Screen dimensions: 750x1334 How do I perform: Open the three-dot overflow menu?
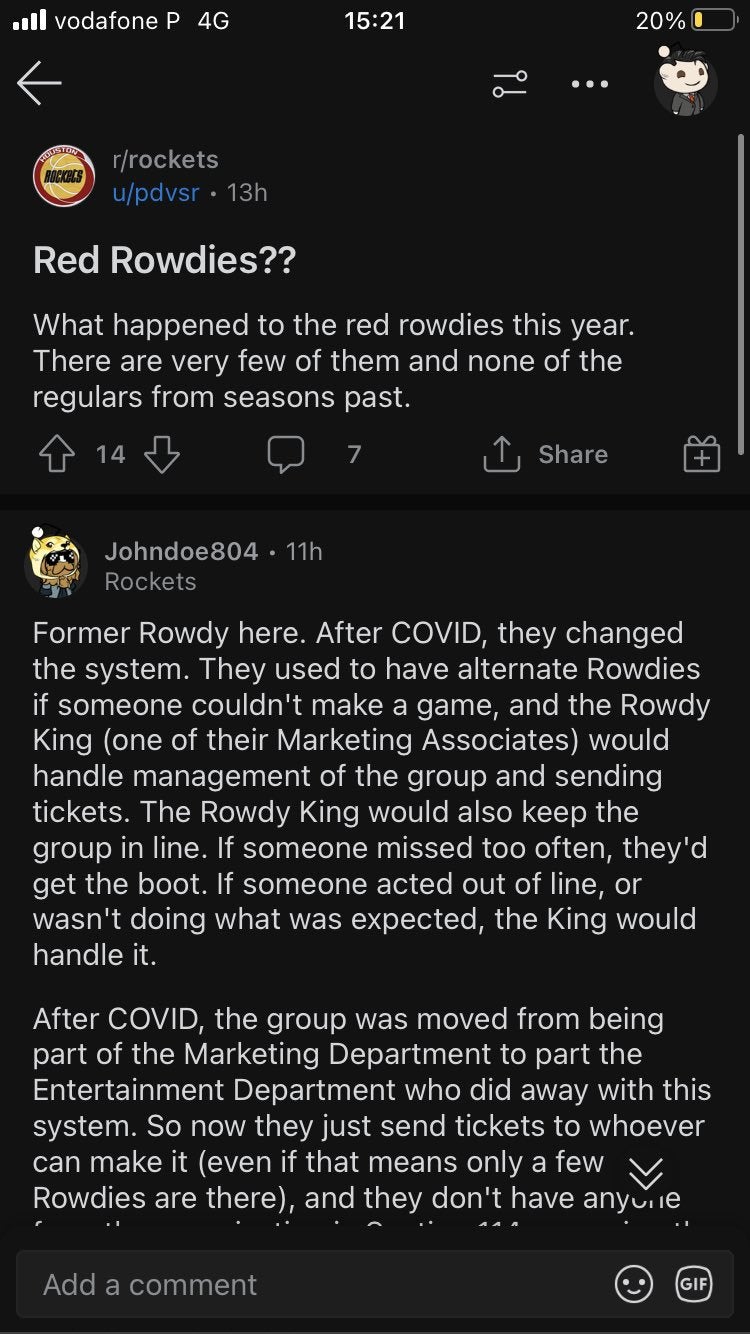589,84
